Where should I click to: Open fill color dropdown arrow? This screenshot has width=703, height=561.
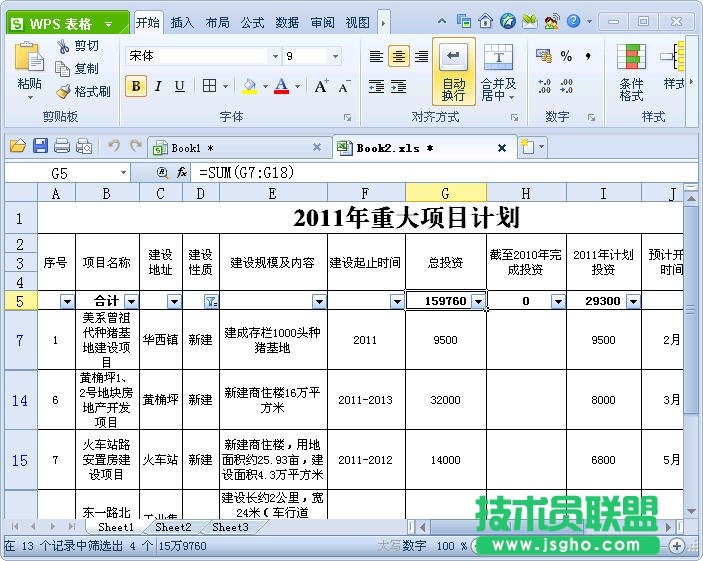click(265, 86)
